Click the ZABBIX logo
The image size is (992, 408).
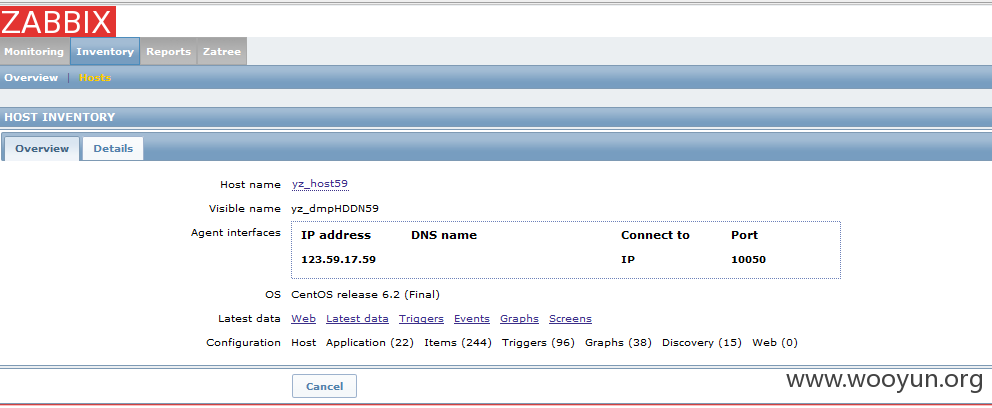[x=58, y=22]
